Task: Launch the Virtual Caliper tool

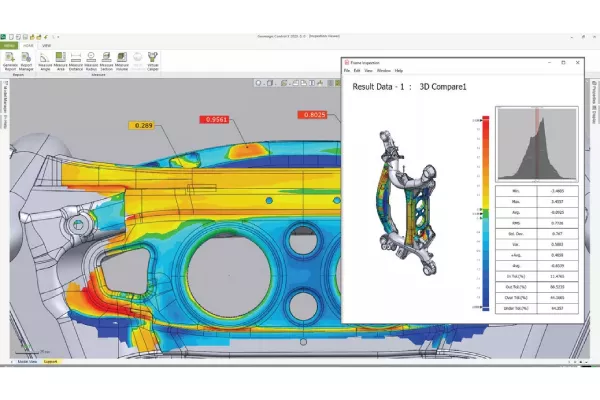Action: pos(153,61)
